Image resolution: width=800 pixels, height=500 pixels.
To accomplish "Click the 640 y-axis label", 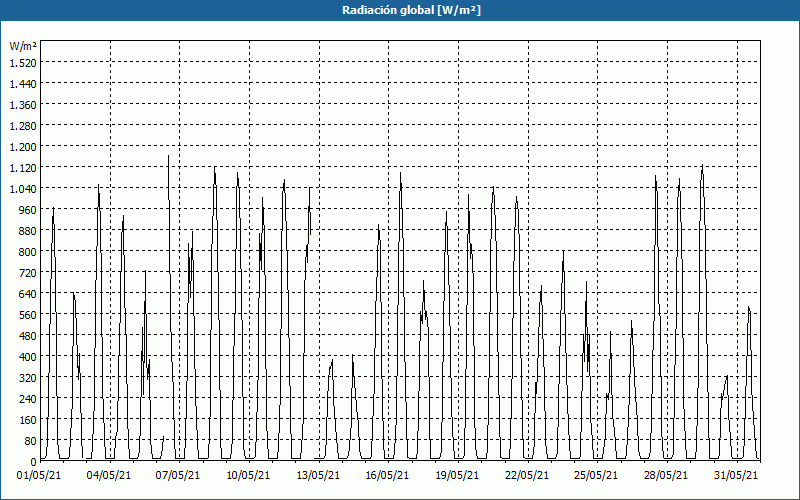I will [x=28, y=293].
